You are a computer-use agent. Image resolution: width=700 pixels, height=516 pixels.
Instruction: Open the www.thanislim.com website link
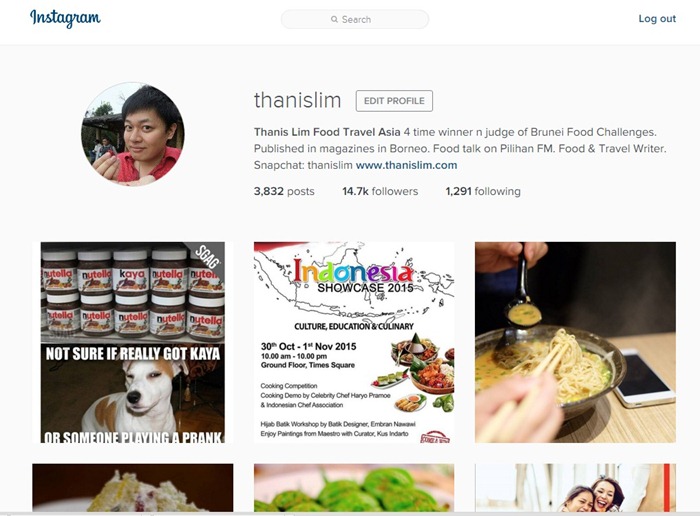click(406, 165)
